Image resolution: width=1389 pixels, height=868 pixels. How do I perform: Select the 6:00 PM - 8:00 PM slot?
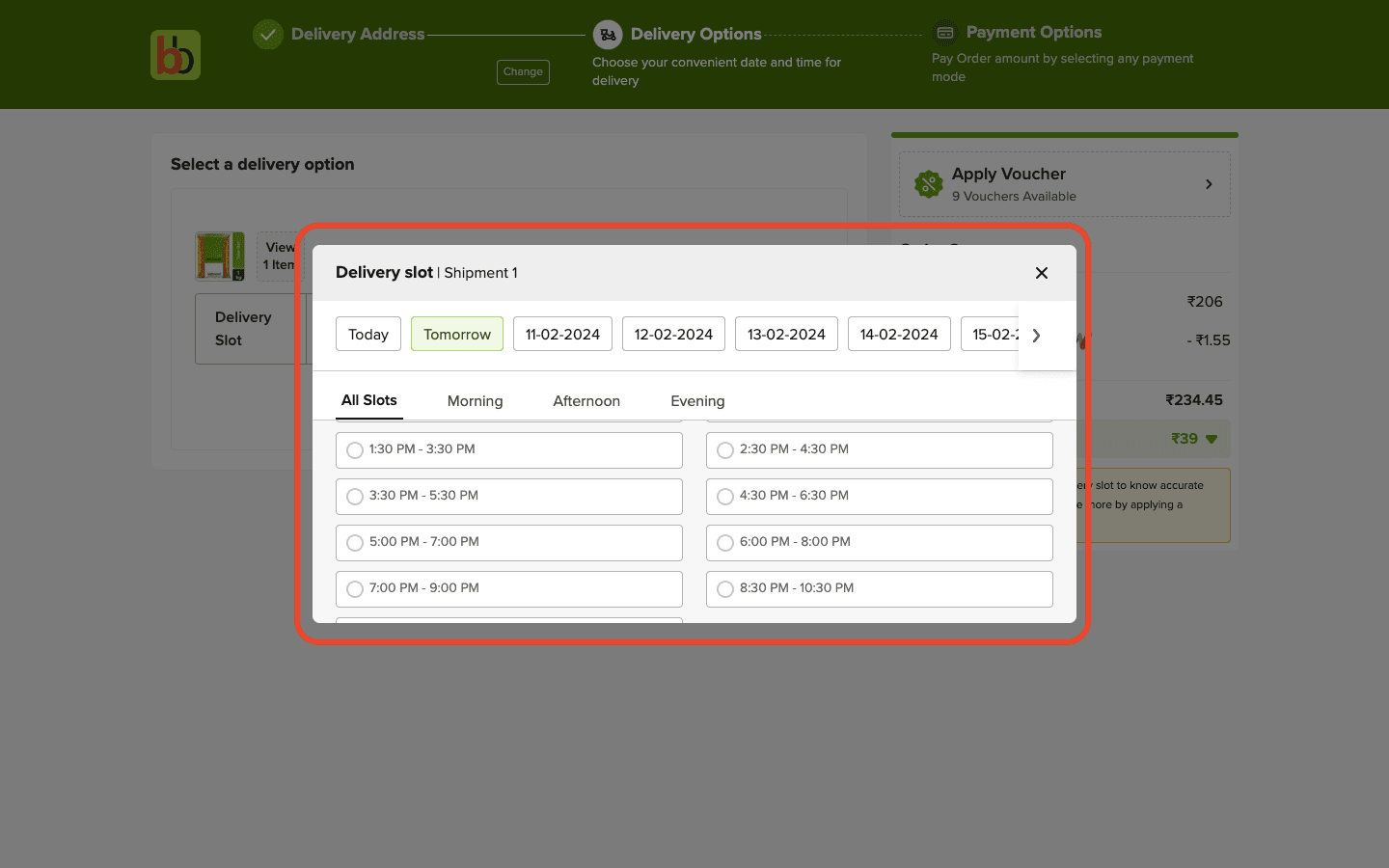click(880, 543)
